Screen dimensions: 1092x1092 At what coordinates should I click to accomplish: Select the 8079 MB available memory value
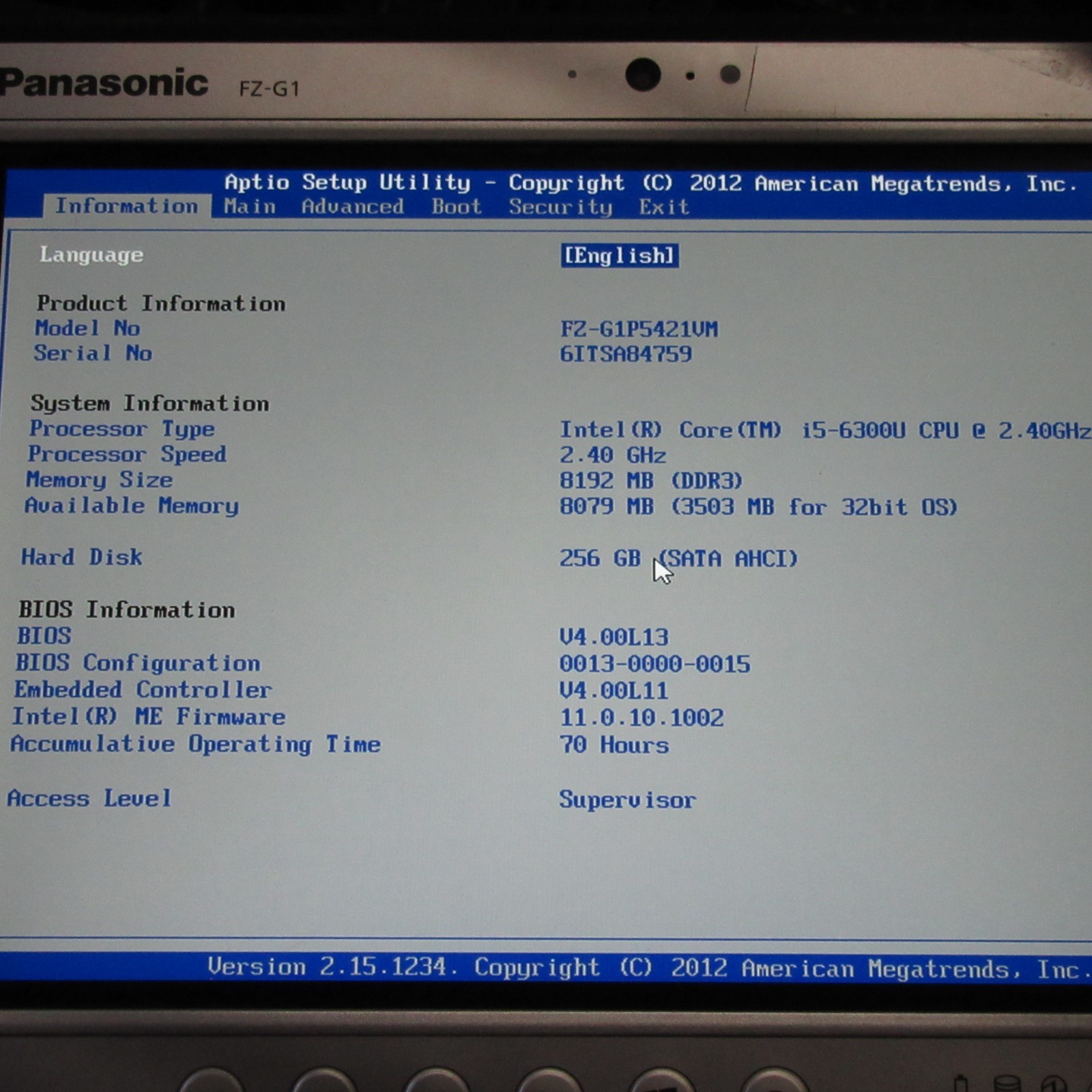(x=759, y=507)
